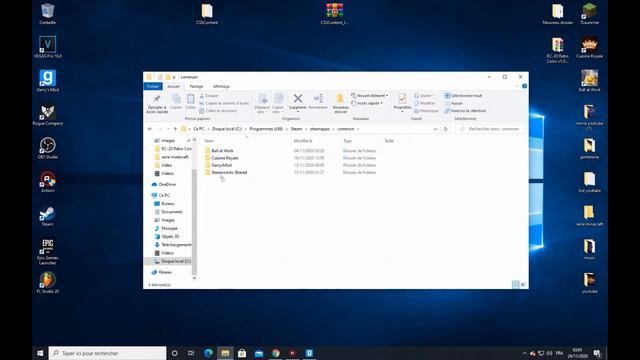Select the Cuisine Royale folder row

[x=290, y=158]
